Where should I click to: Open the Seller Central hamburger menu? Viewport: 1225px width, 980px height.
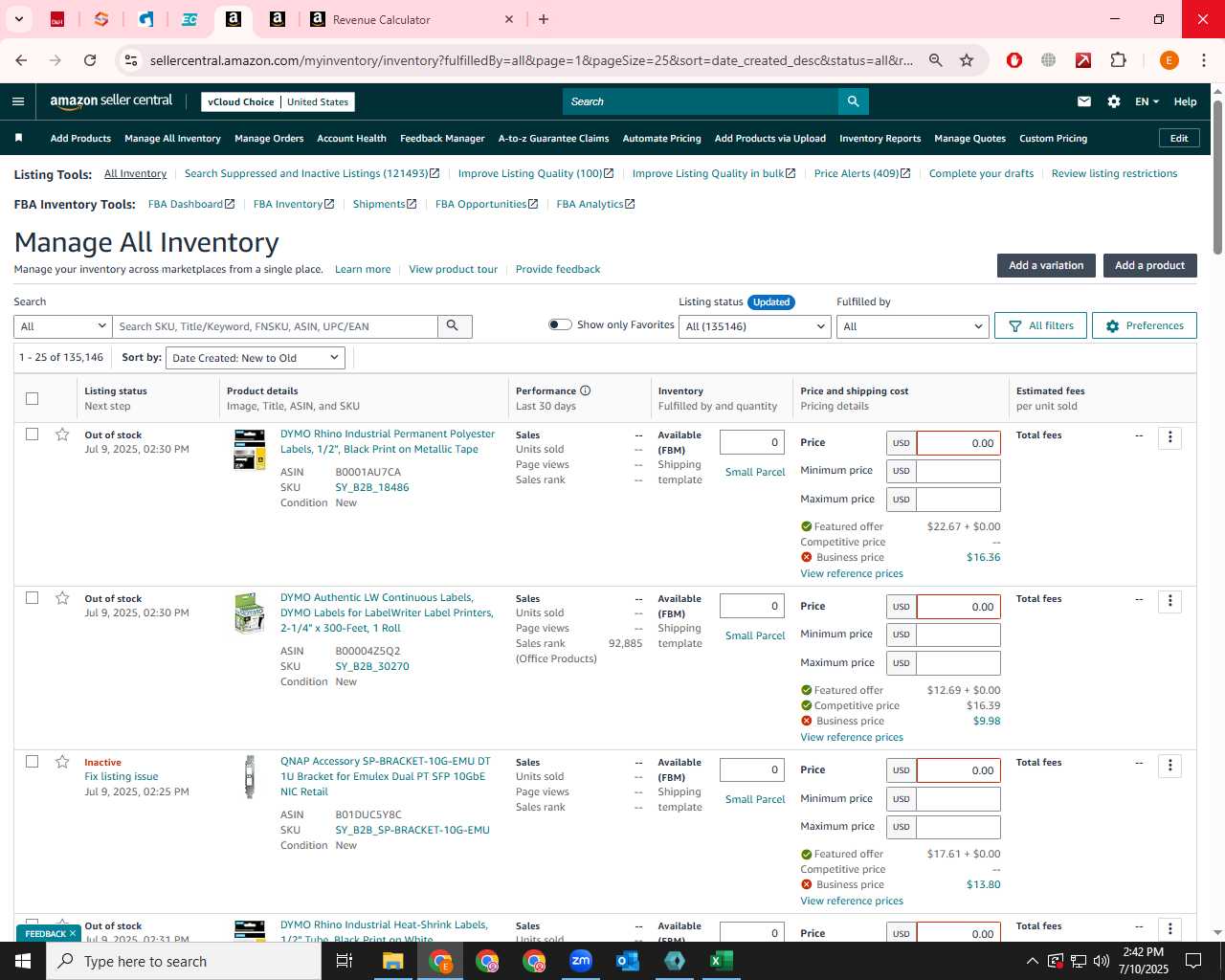click(18, 101)
